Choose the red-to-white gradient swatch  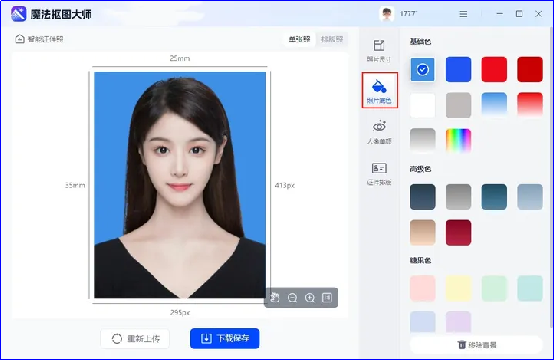pos(530,105)
